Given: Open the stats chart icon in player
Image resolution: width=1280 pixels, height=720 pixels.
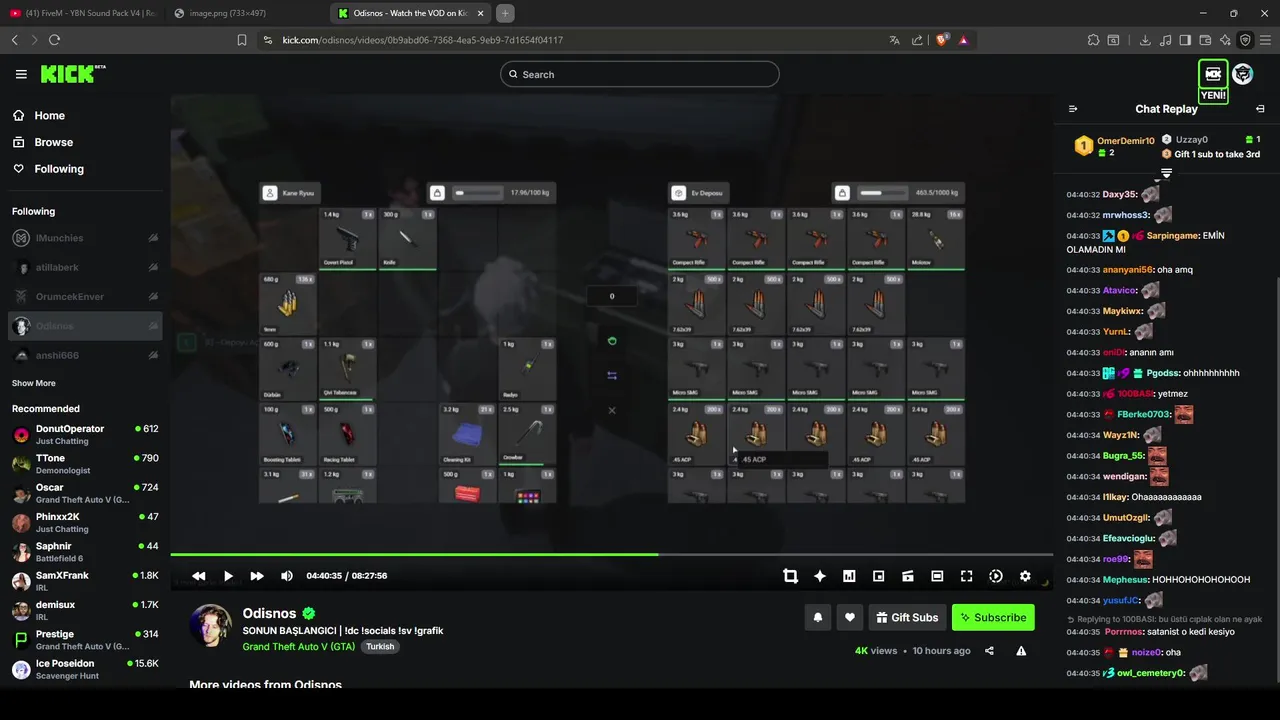Looking at the screenshot, I should click(849, 576).
